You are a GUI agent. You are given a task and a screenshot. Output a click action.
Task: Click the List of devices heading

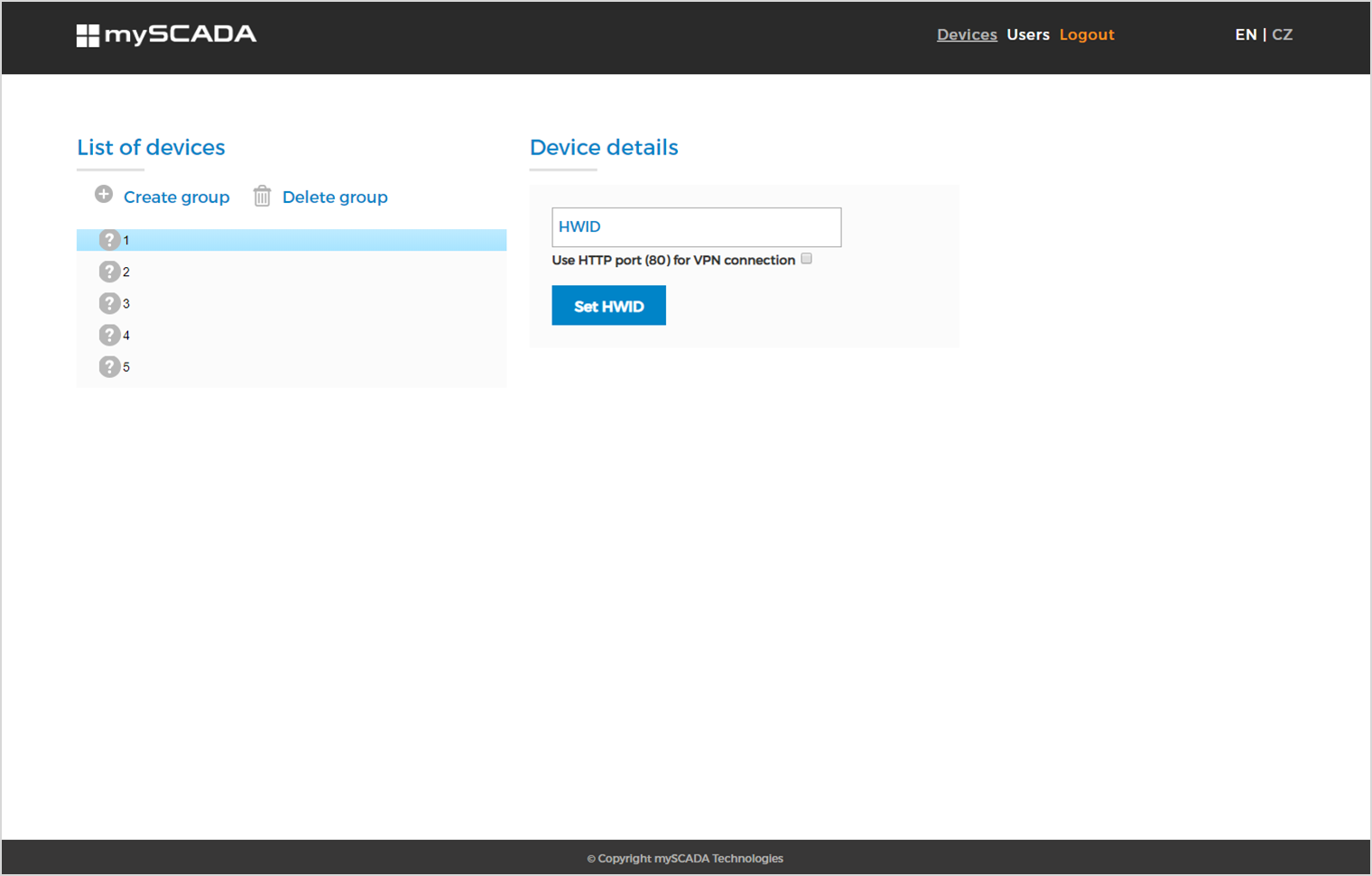151,147
